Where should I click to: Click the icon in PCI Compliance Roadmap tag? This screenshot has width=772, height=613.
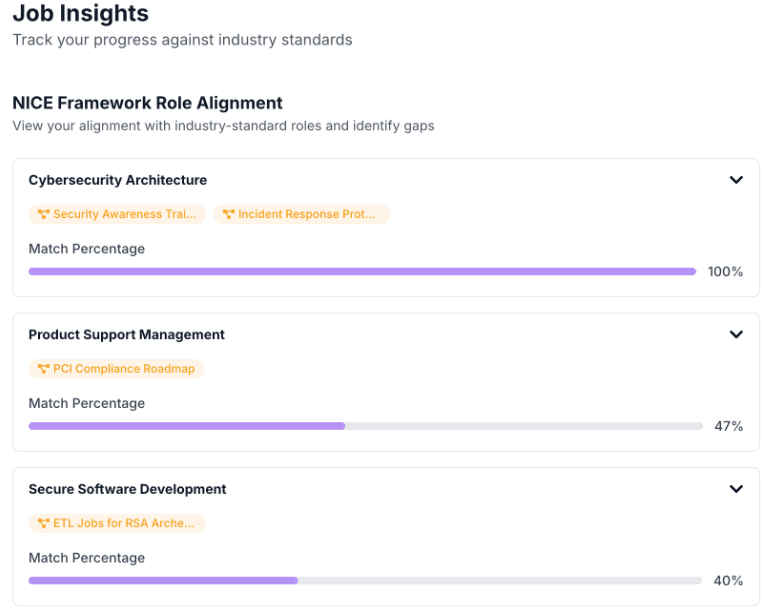43,369
